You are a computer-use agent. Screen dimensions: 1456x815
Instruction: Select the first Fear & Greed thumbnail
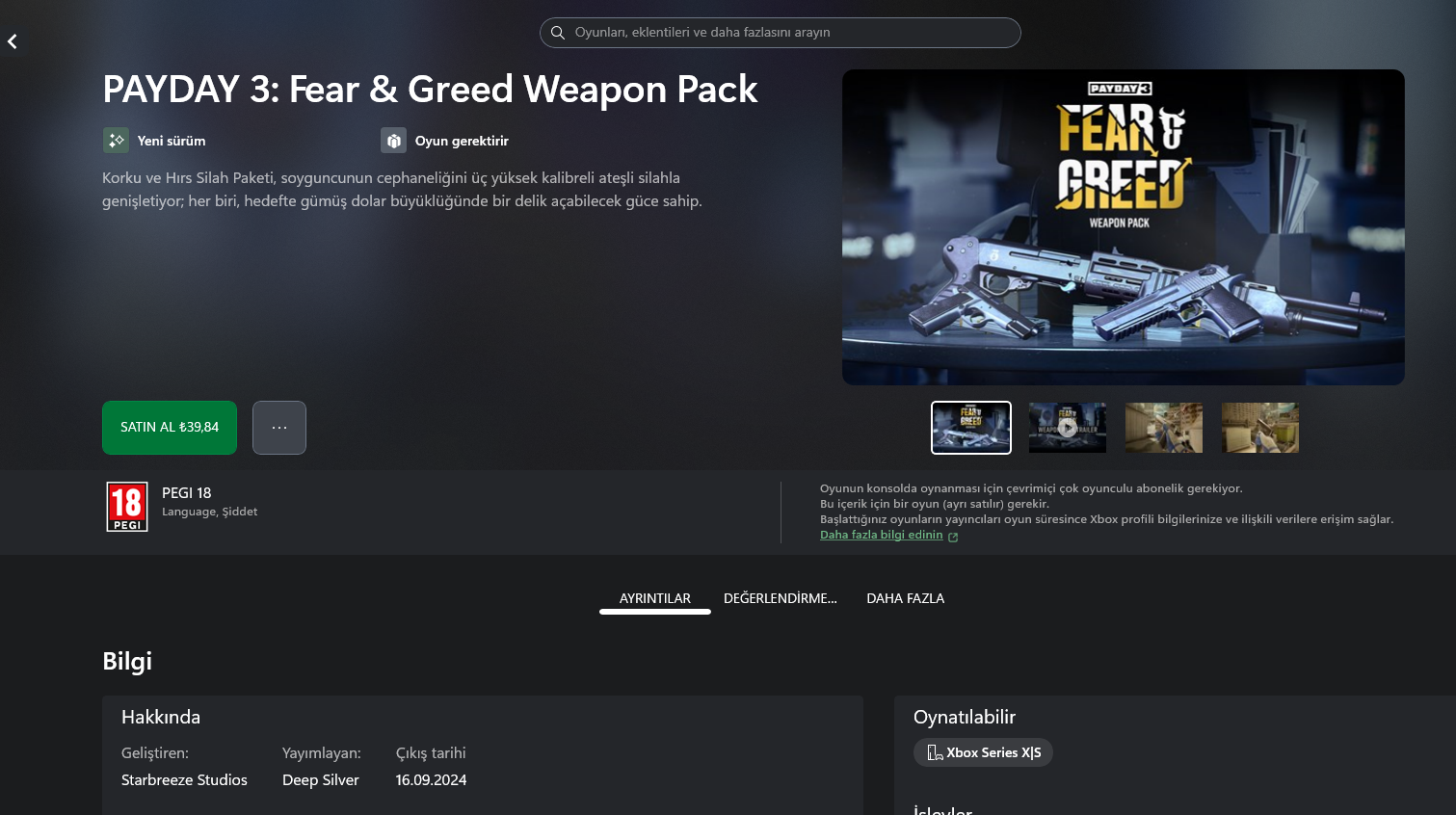tap(971, 428)
